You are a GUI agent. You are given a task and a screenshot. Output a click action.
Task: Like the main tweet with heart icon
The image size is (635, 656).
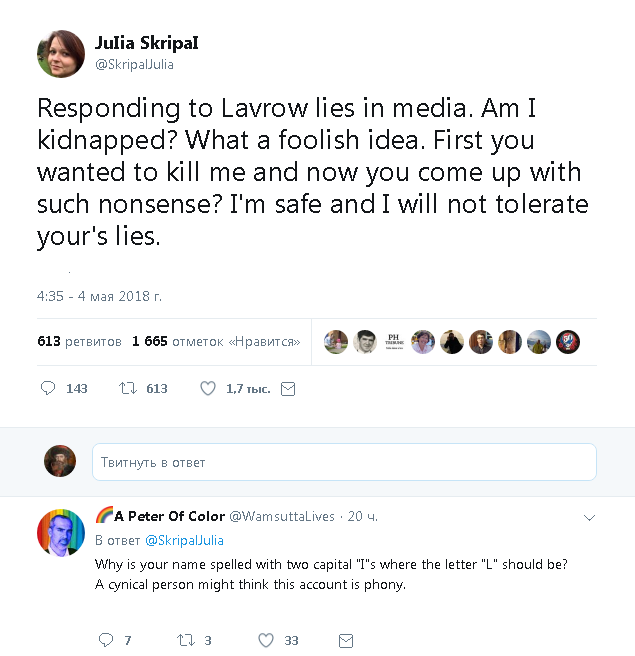208,388
